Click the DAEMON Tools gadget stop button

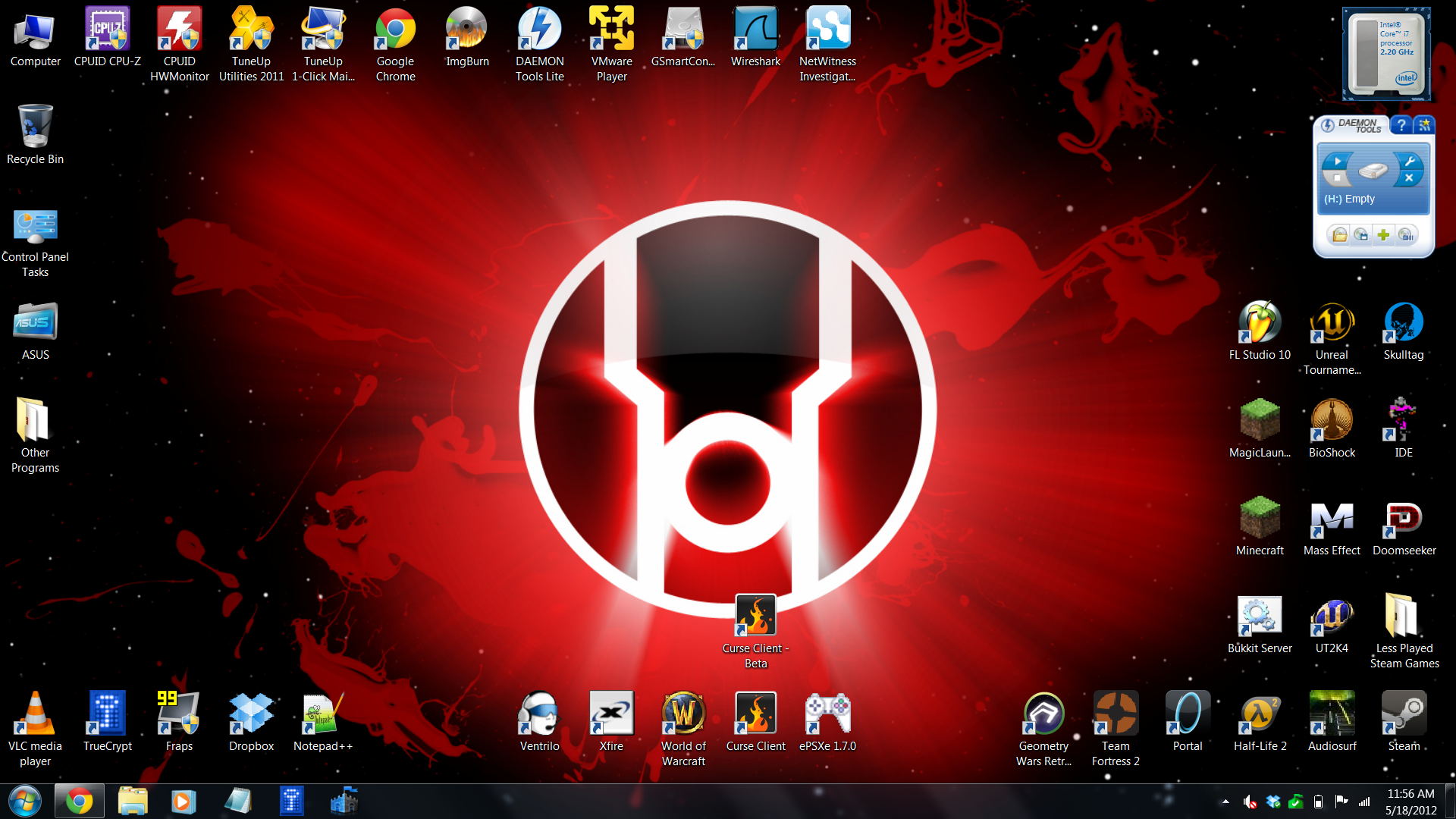pos(1338,179)
